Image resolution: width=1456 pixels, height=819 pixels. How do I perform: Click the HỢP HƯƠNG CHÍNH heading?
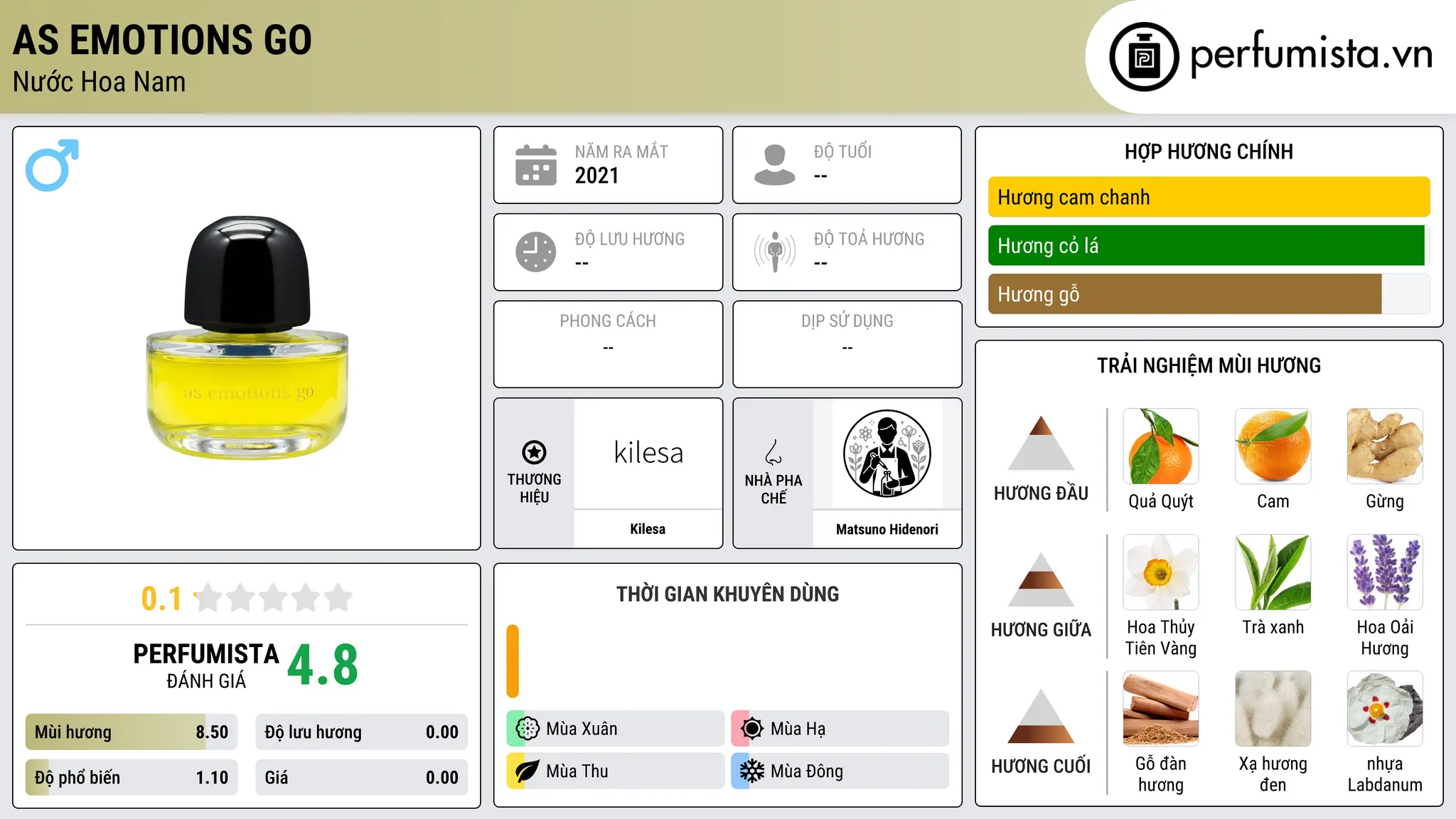(1209, 151)
